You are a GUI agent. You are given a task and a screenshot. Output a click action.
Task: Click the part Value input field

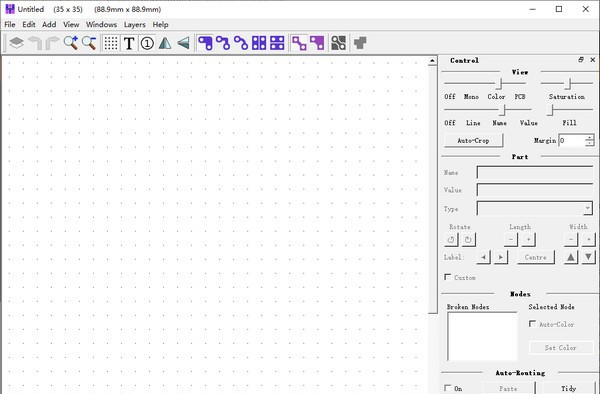click(535, 190)
